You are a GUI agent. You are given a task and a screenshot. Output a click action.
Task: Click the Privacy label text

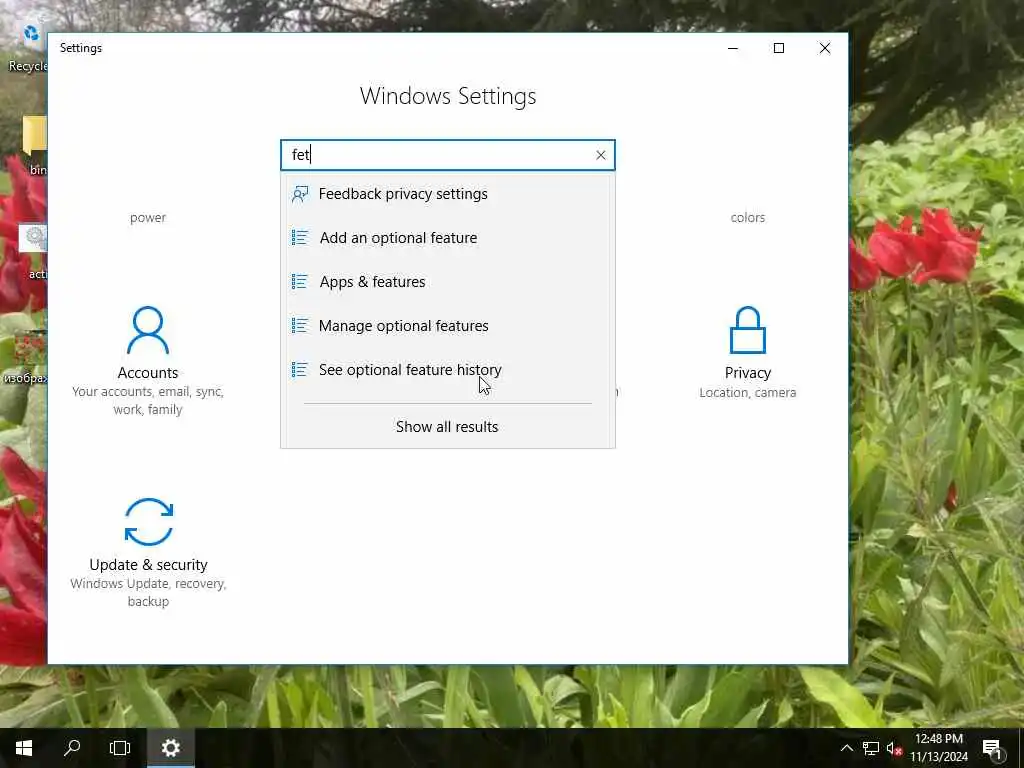(x=748, y=373)
